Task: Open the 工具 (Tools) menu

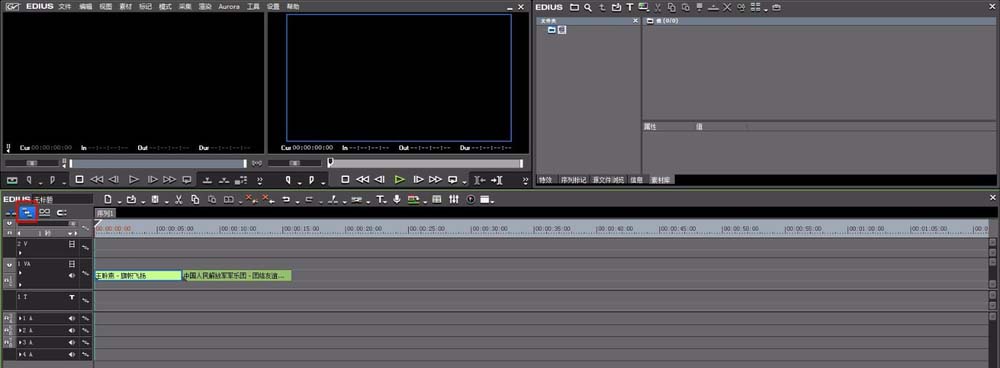Action: point(253,6)
